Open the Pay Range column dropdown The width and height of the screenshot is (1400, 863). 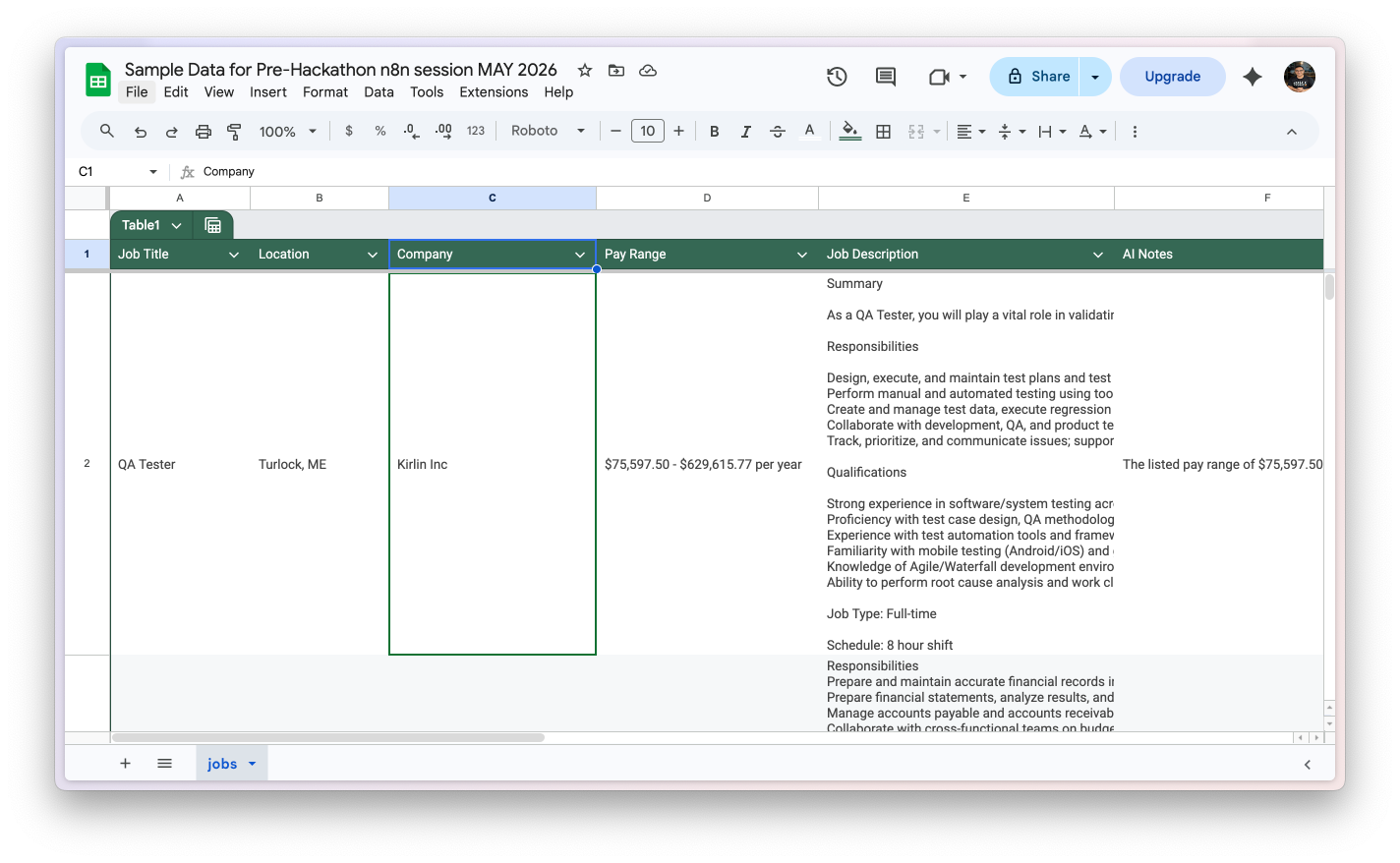802,255
